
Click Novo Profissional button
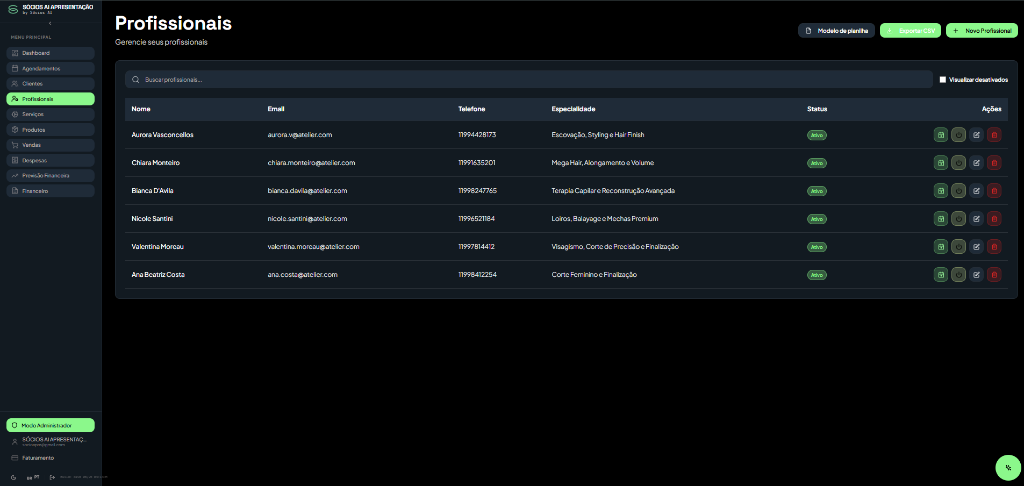click(982, 31)
